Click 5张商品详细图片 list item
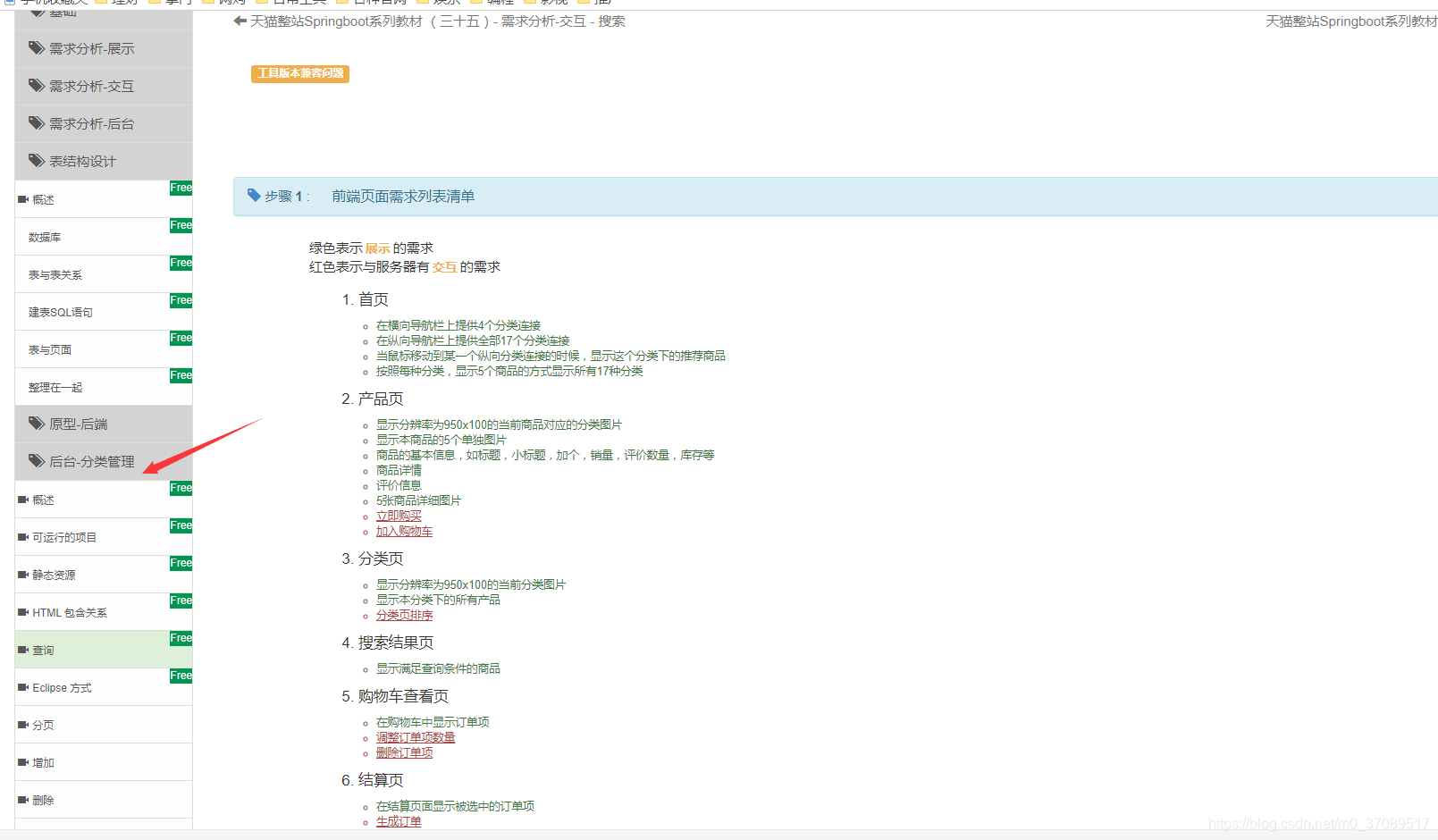Image resolution: width=1438 pixels, height=840 pixels. (418, 500)
